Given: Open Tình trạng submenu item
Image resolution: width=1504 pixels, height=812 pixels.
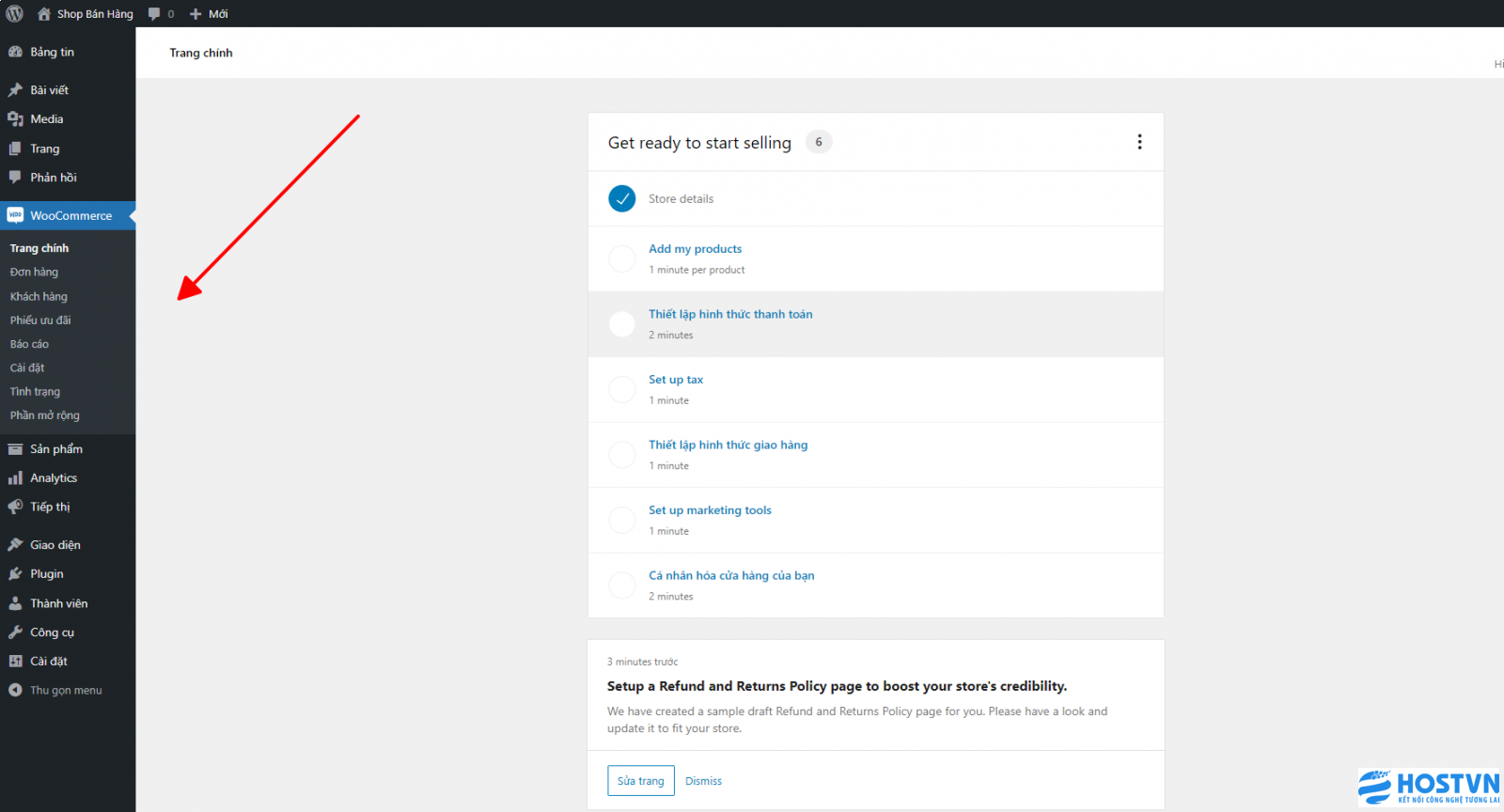Looking at the screenshot, I should coord(35,392).
